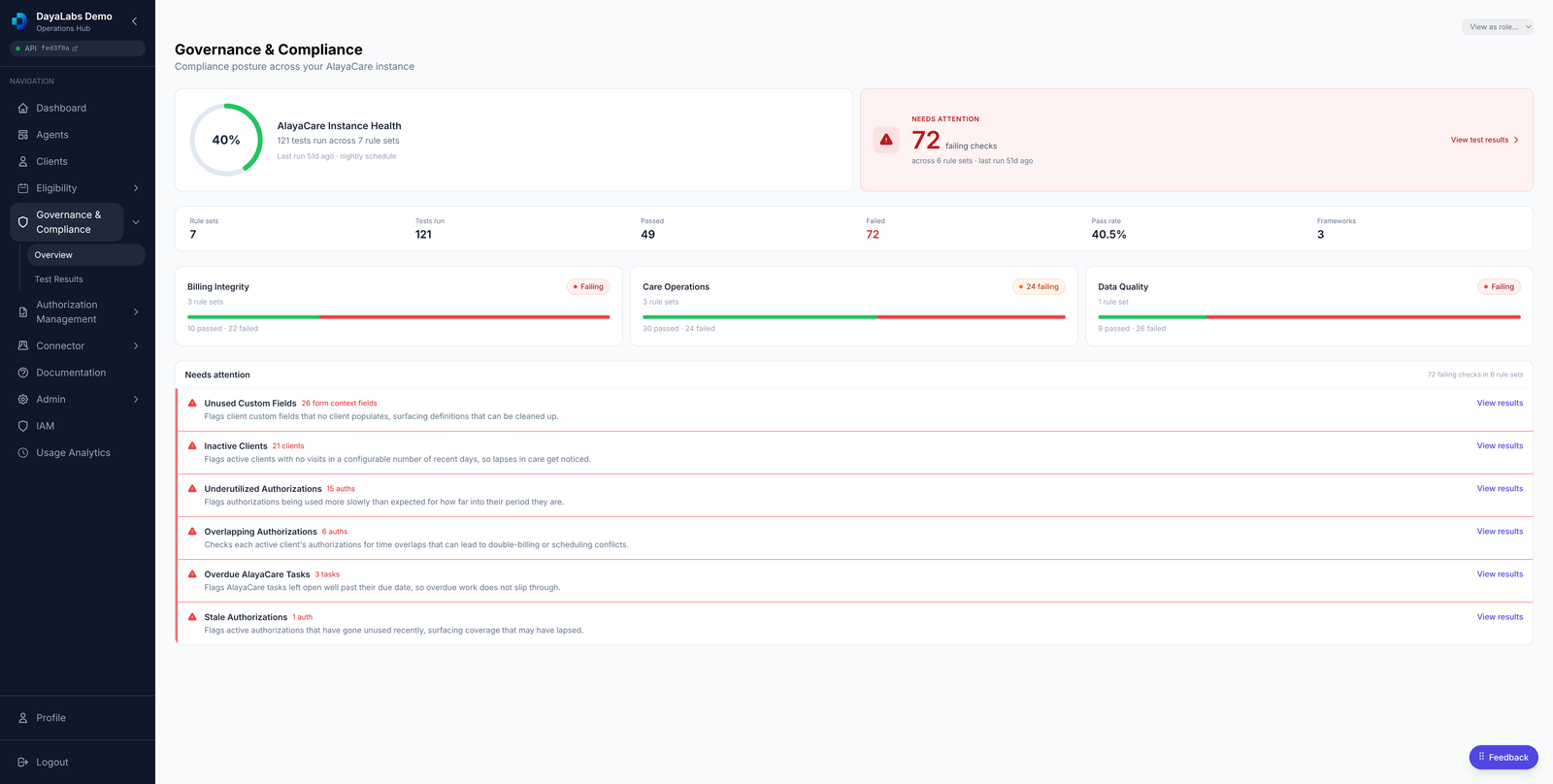Click the 24 failing badge
1553x784 pixels.
click(x=1040, y=286)
